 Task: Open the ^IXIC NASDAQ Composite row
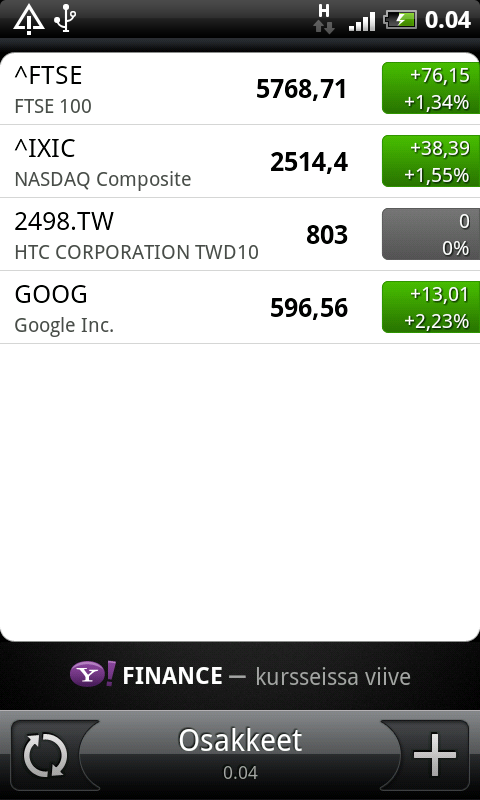coord(240,161)
